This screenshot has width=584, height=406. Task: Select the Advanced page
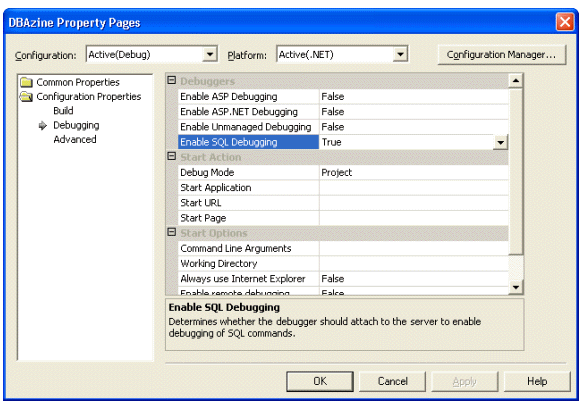pos(75,139)
